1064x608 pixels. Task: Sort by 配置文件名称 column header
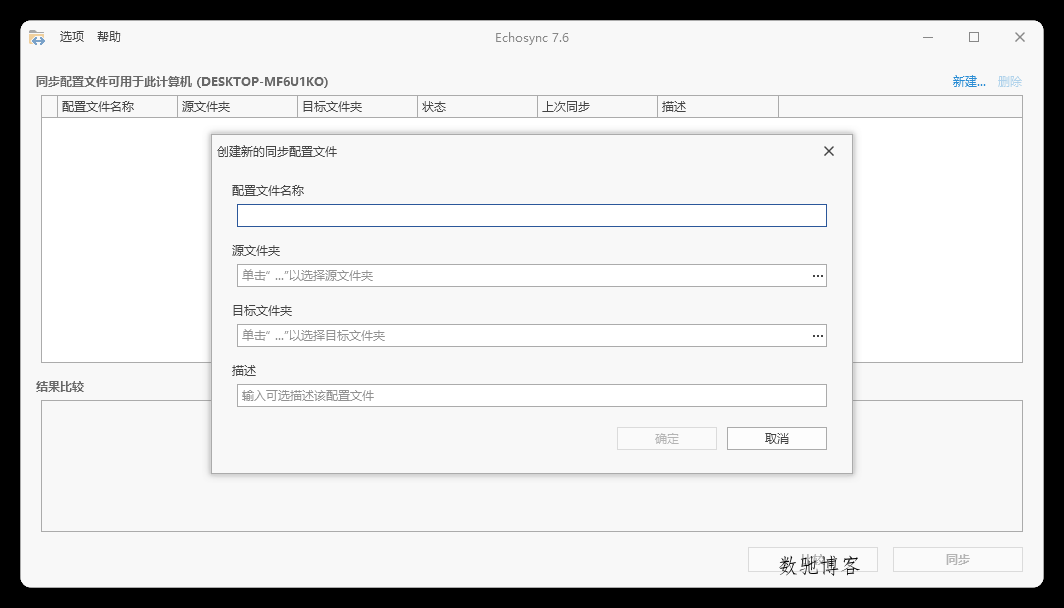pos(117,107)
